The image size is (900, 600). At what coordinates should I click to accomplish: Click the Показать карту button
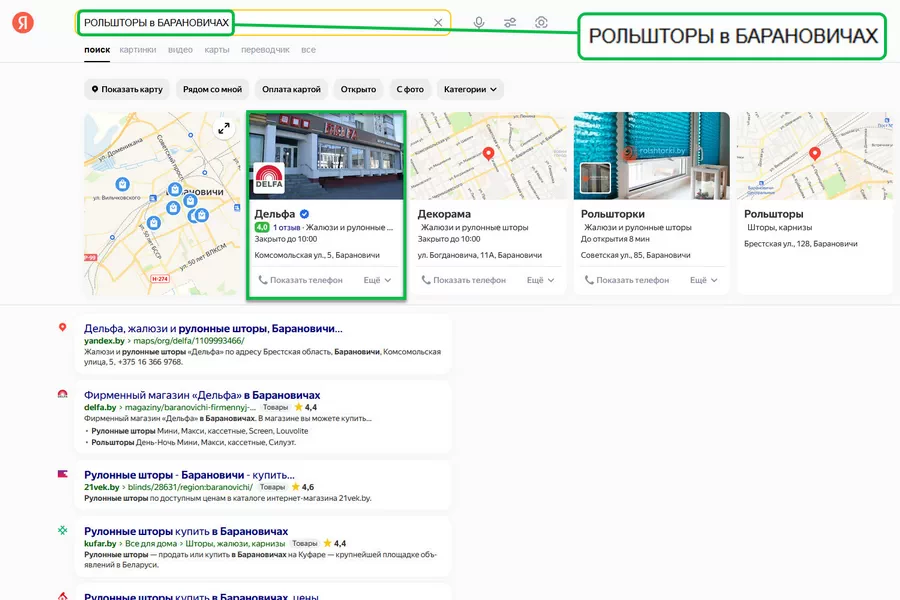127,89
